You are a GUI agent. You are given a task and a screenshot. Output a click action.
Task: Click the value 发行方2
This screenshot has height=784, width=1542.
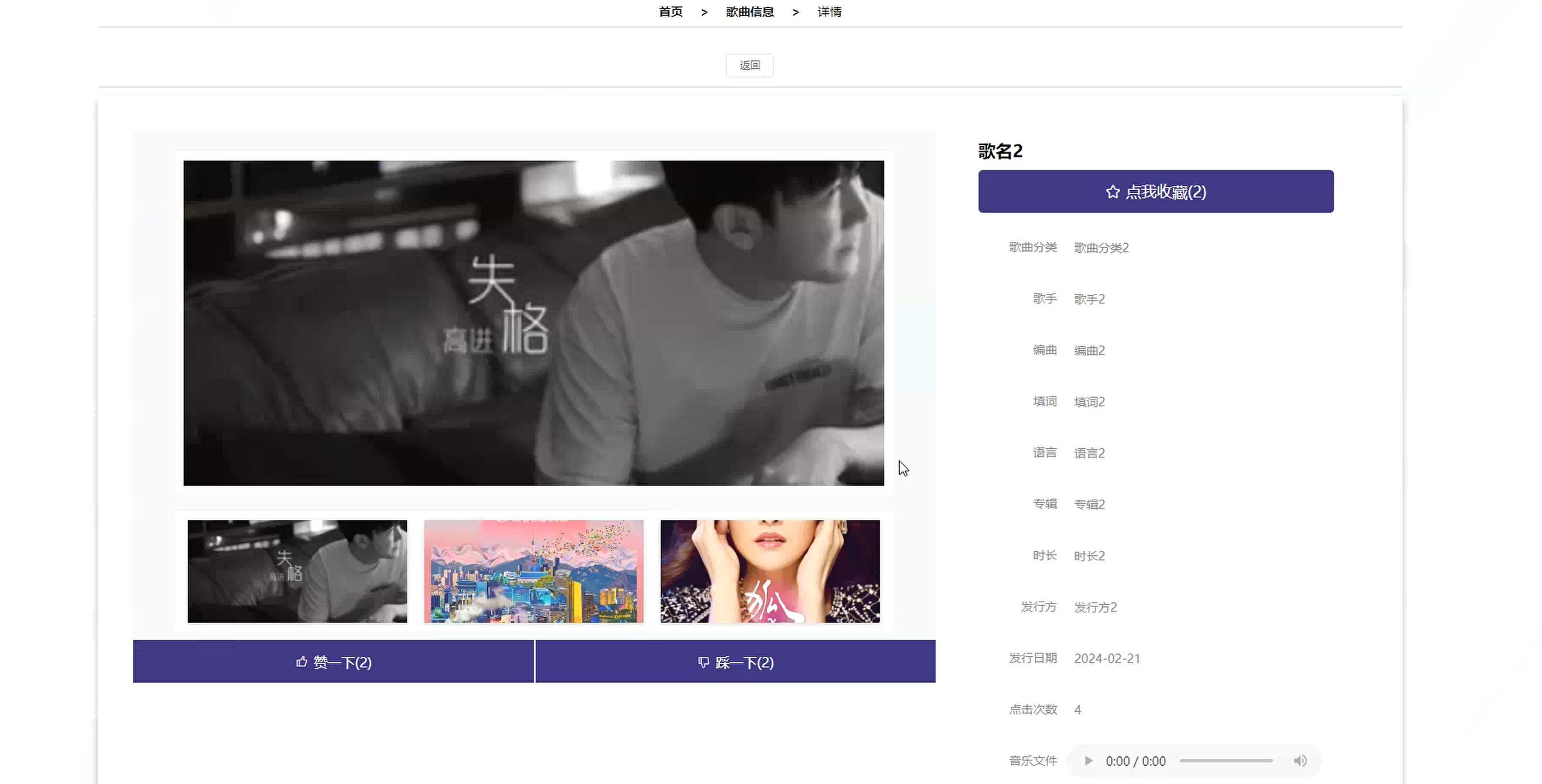[1095, 607]
